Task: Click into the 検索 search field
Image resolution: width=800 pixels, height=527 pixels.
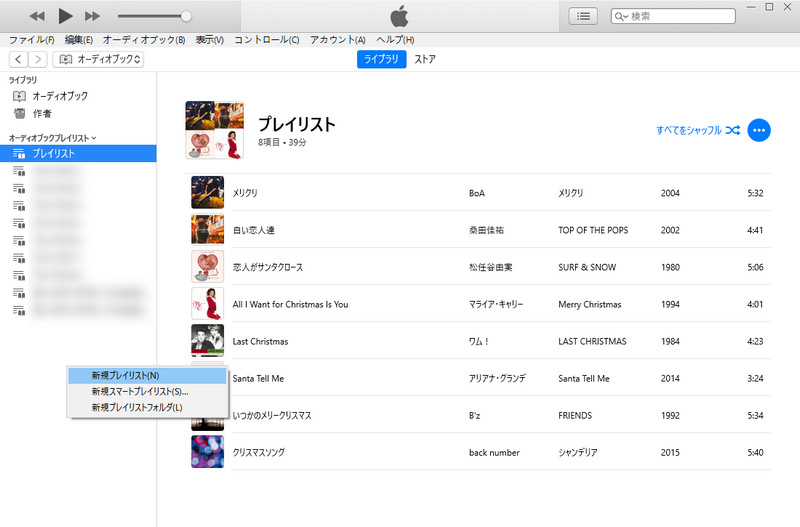Action: pos(673,16)
